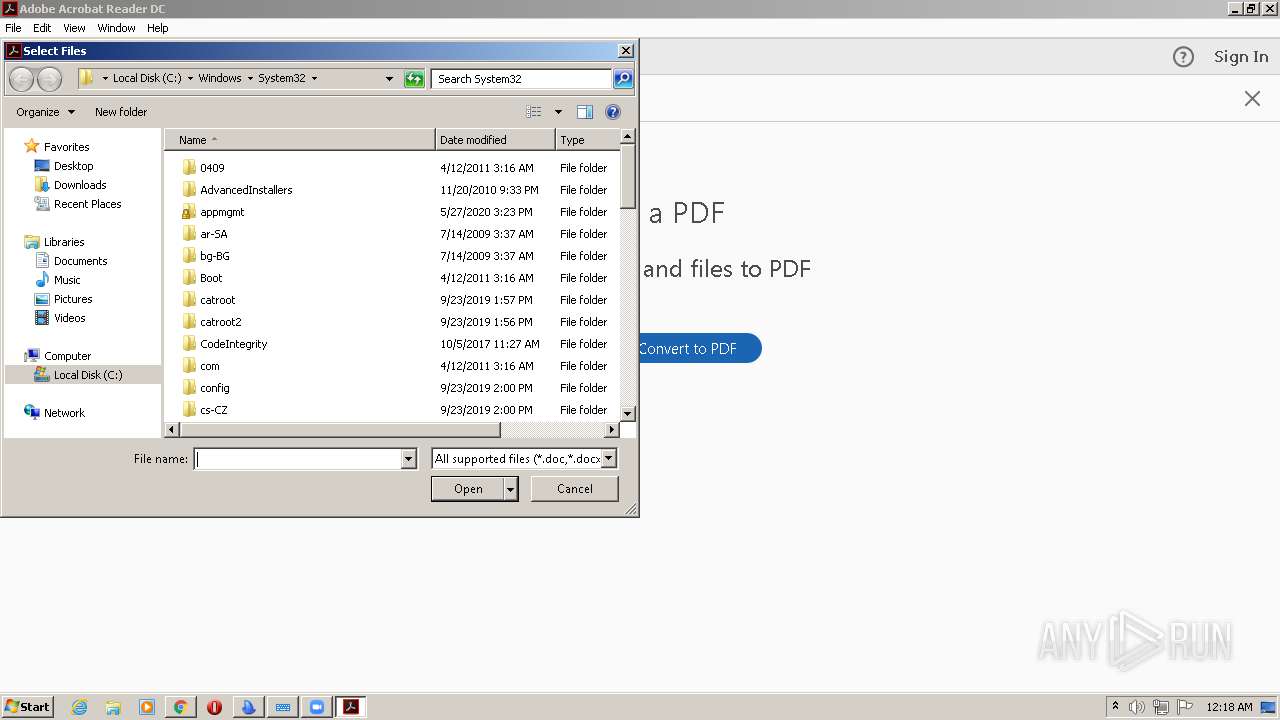Select the AdvancedInstallers folder row
The image size is (1280, 720).
[392, 190]
